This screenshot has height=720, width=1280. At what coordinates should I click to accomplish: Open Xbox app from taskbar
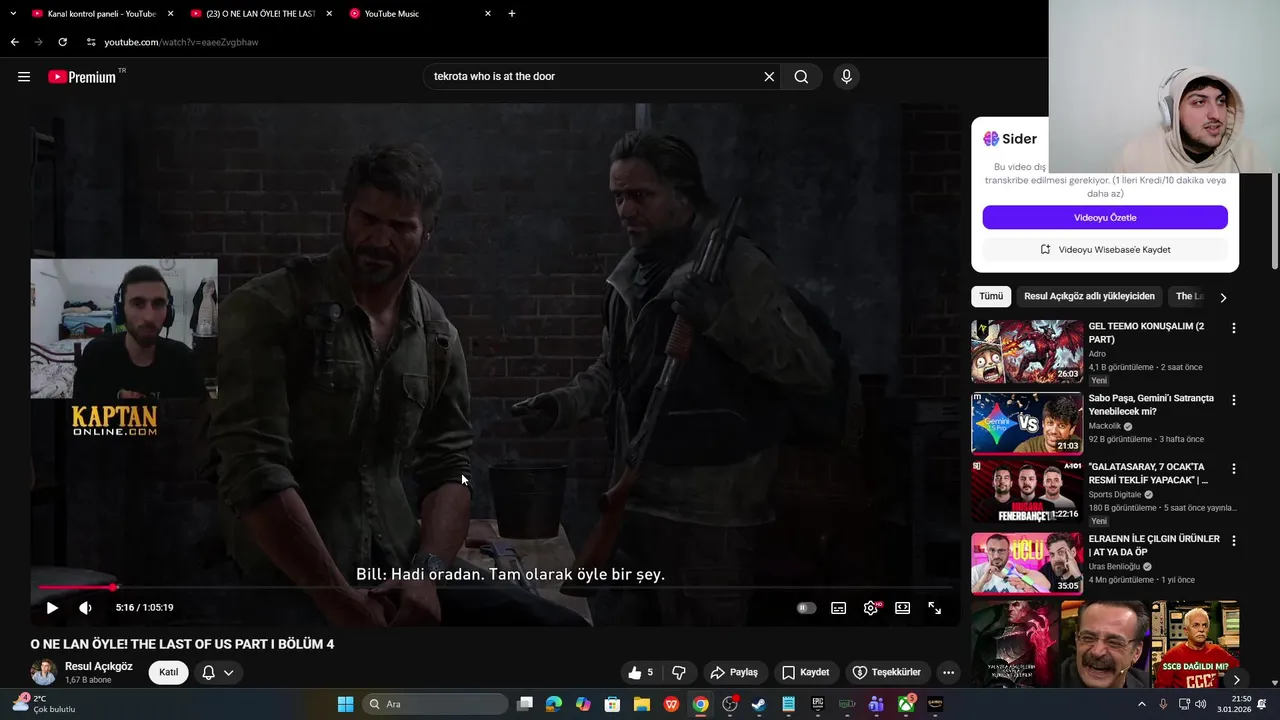tap(905, 704)
